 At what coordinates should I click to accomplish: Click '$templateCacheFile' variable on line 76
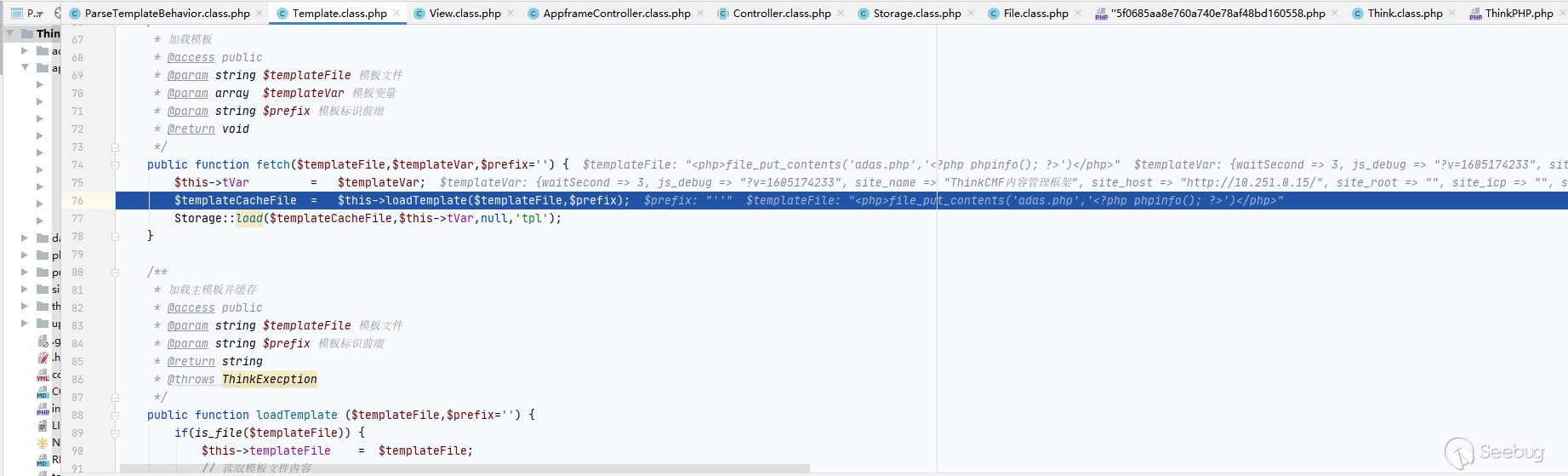pos(236,200)
